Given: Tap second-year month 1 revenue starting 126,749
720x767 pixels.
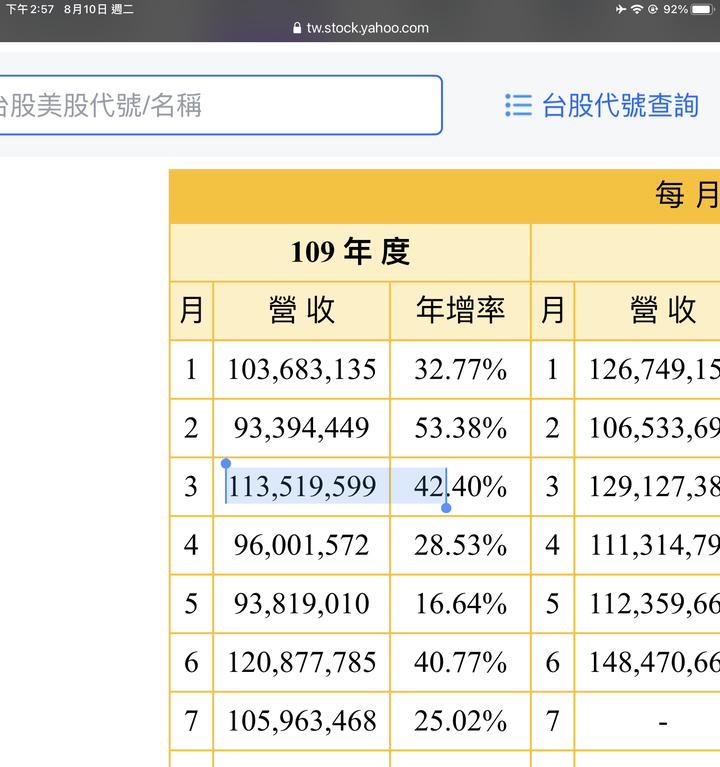Looking at the screenshot, I should point(654,369).
